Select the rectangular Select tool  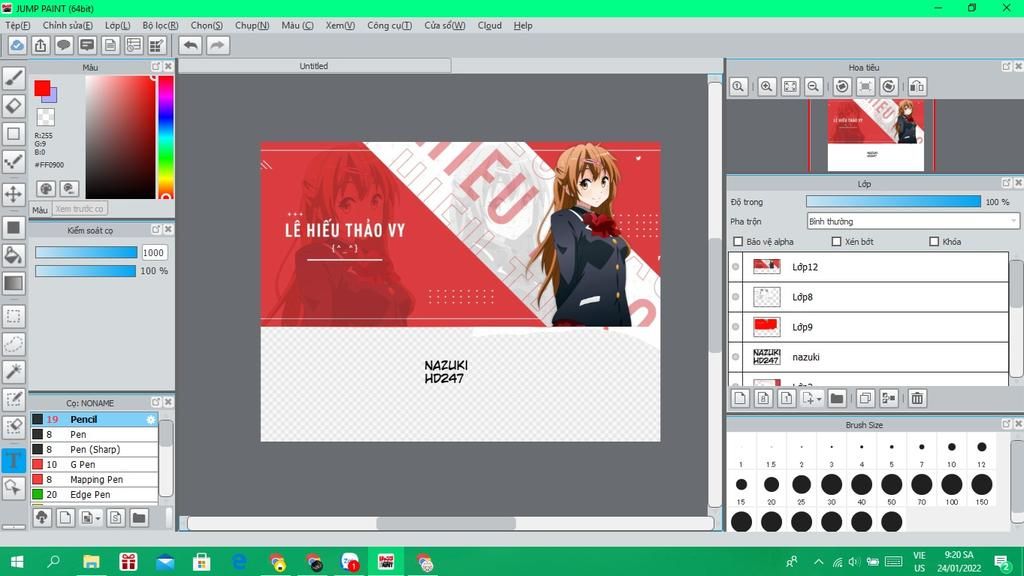14,317
